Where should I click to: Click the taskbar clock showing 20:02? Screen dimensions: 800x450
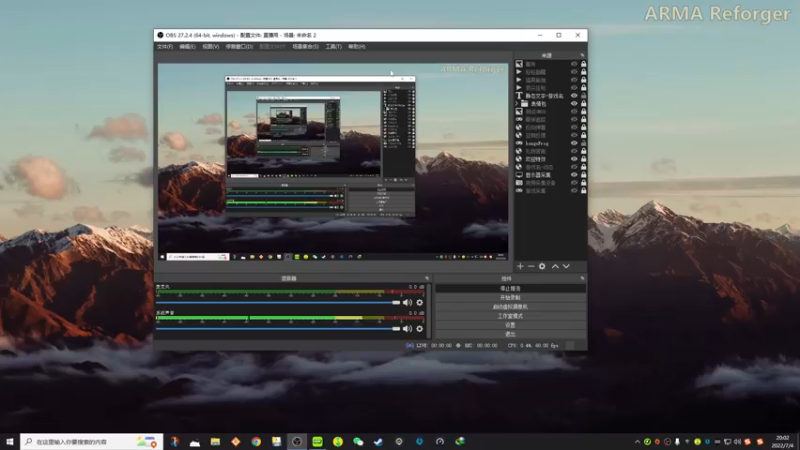[x=782, y=441]
